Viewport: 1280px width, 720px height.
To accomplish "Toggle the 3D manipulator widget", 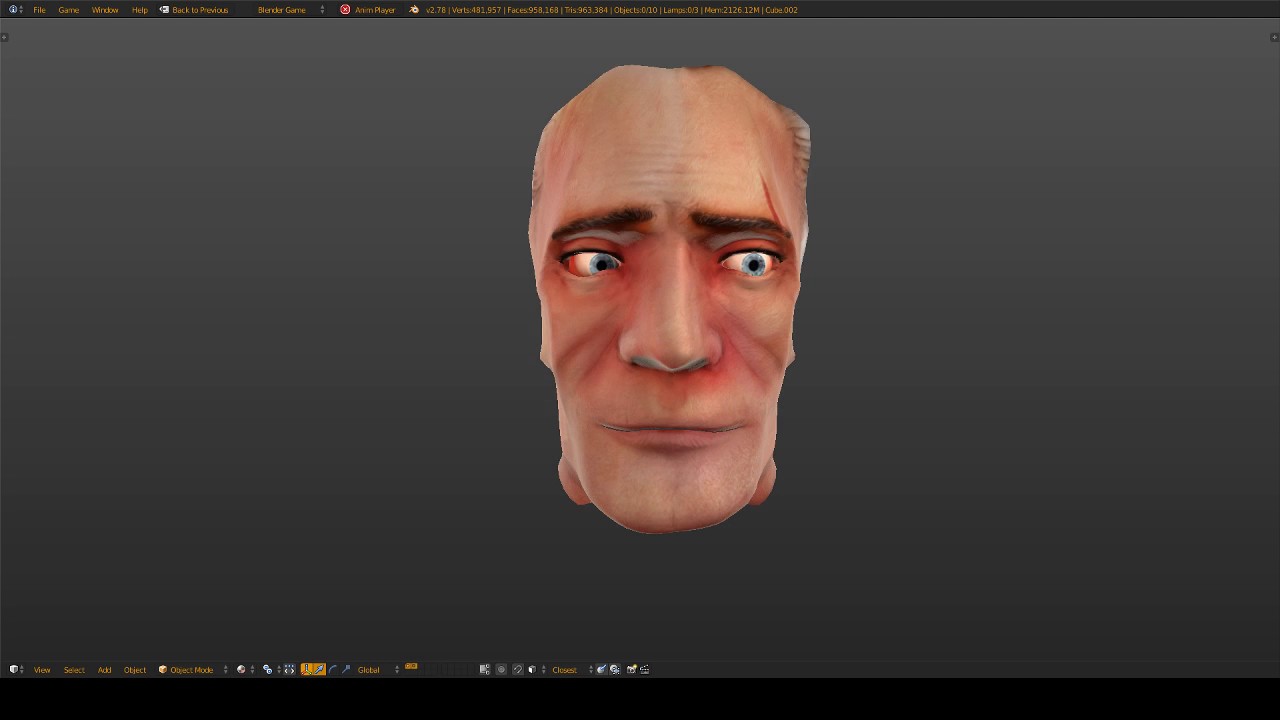I will click(306, 670).
